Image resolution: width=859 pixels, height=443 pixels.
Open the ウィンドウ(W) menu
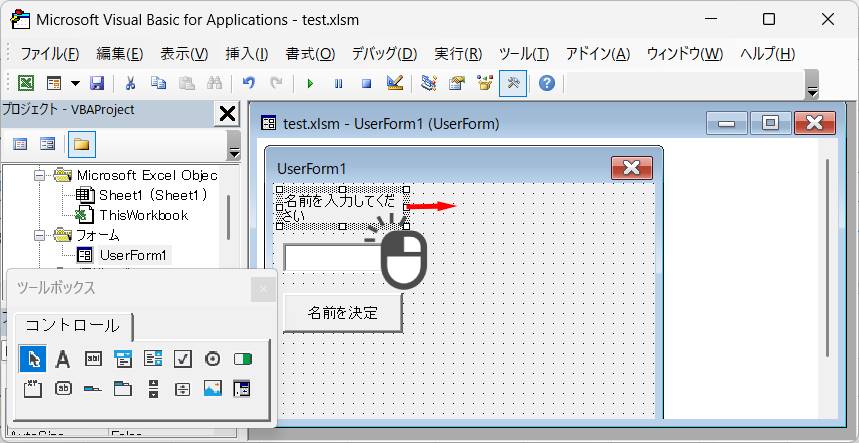pos(685,54)
